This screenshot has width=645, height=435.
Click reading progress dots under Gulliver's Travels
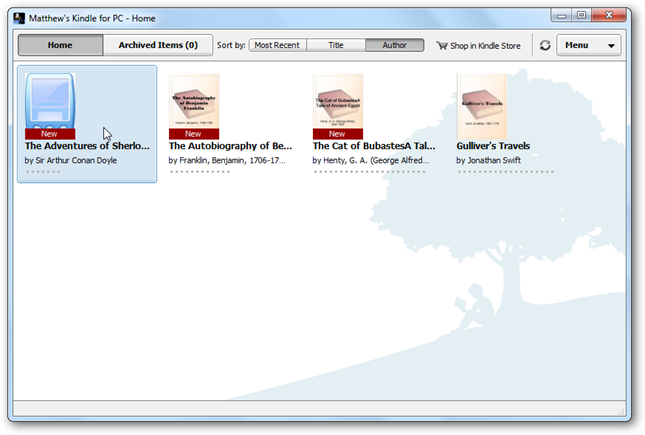(x=506, y=172)
